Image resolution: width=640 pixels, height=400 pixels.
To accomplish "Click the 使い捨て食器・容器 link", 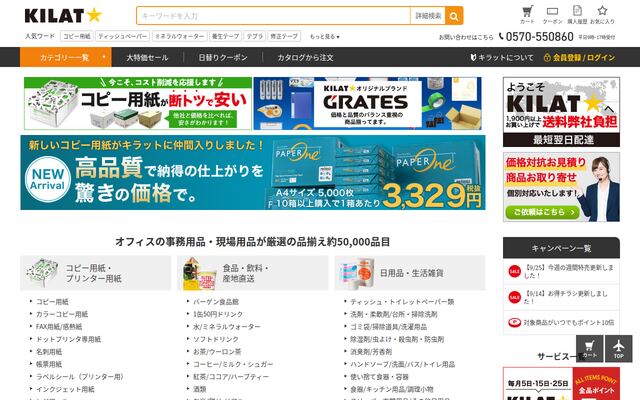I will tap(380, 376).
